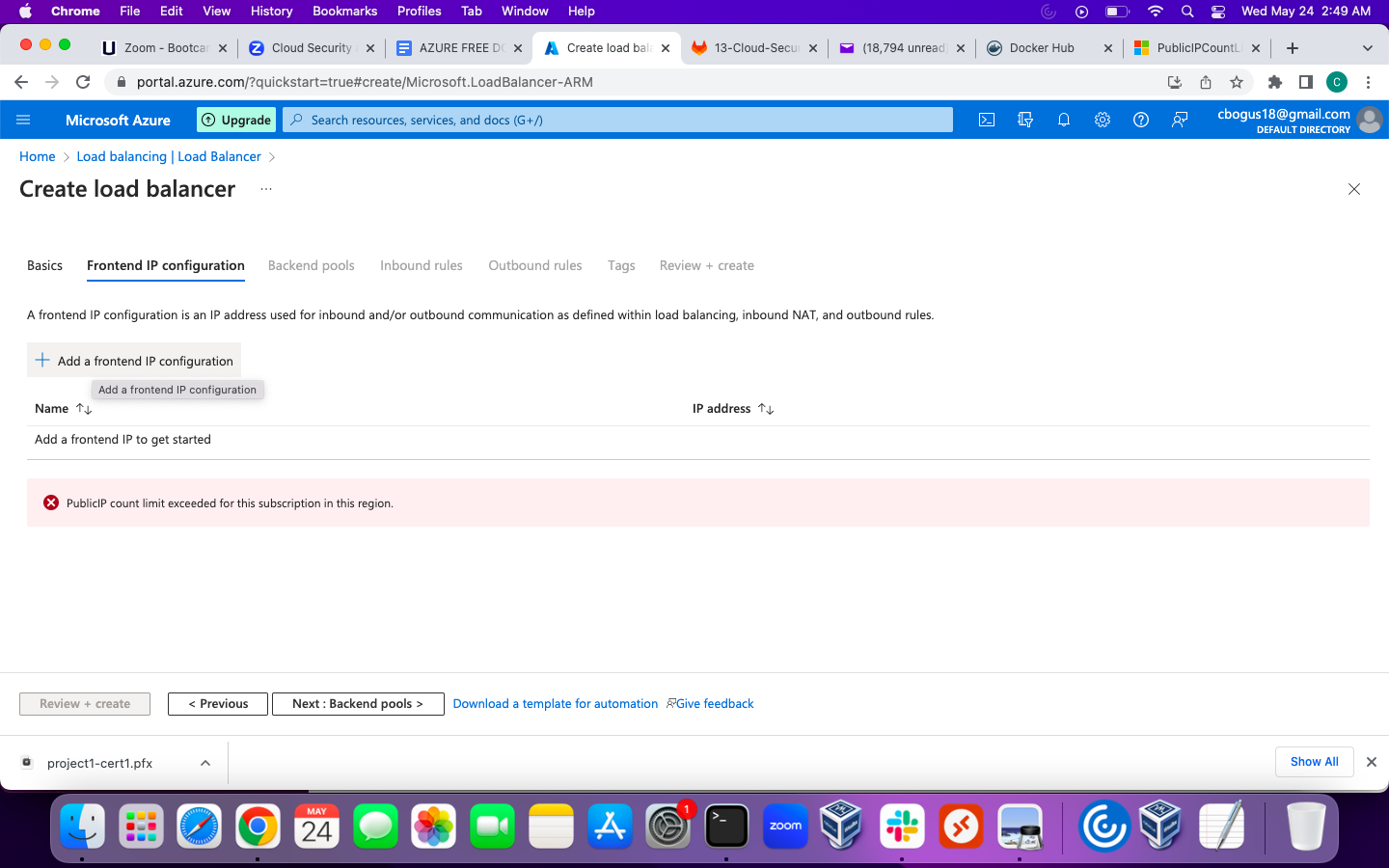
Task: Click the install app icon in address bar
Action: [1175, 82]
